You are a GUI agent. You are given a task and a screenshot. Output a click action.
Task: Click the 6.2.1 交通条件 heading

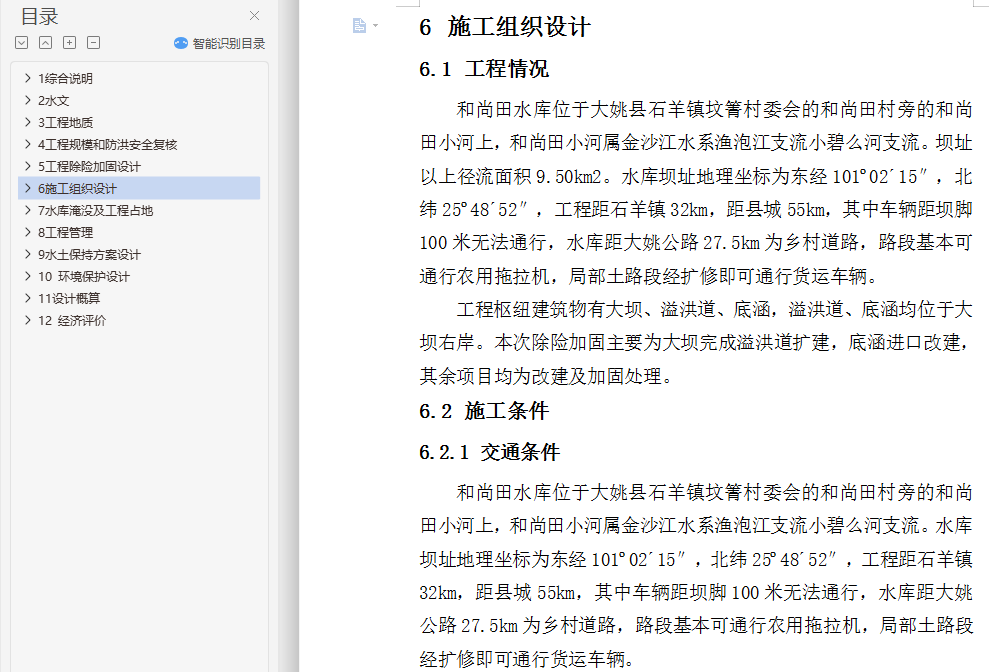click(x=489, y=452)
